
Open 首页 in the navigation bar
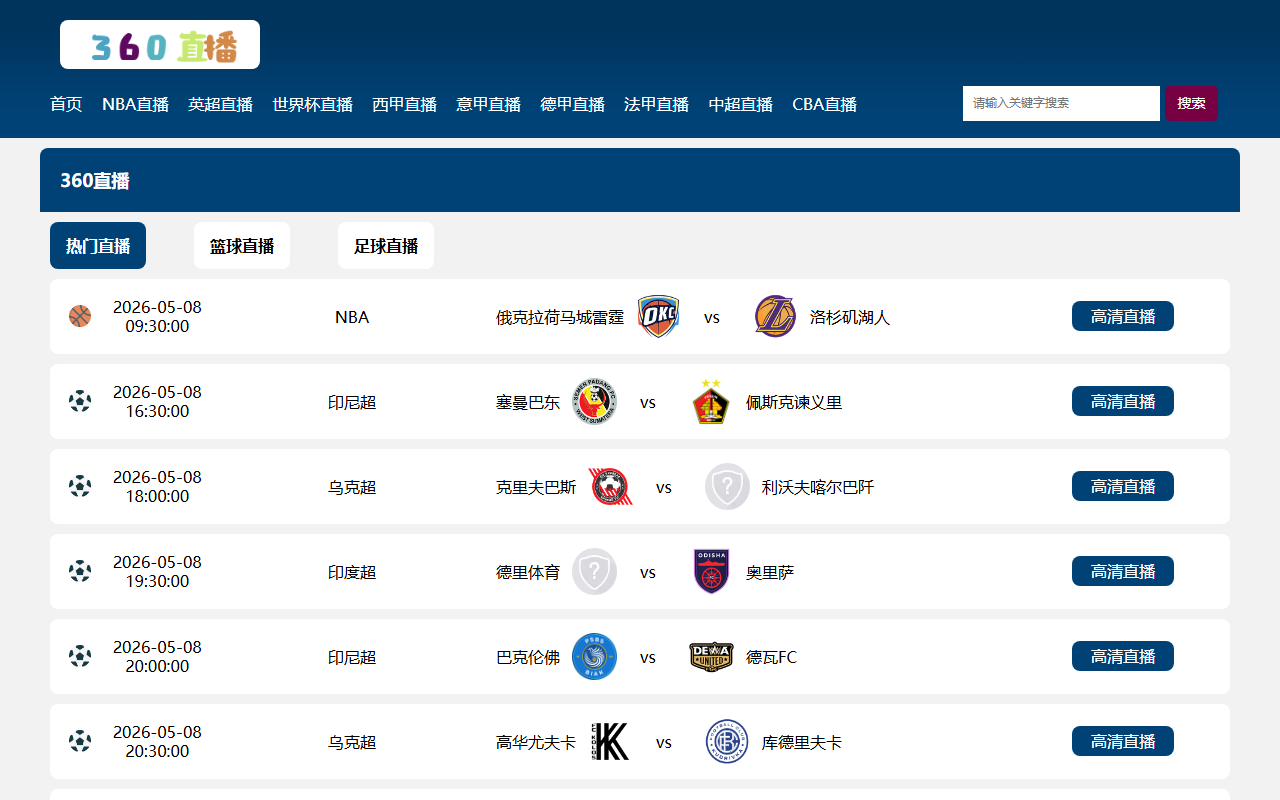[66, 104]
